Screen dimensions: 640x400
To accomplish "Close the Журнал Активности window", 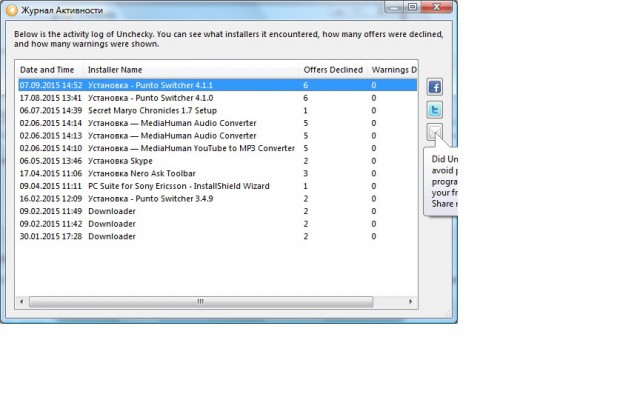I will tap(437, 7).
